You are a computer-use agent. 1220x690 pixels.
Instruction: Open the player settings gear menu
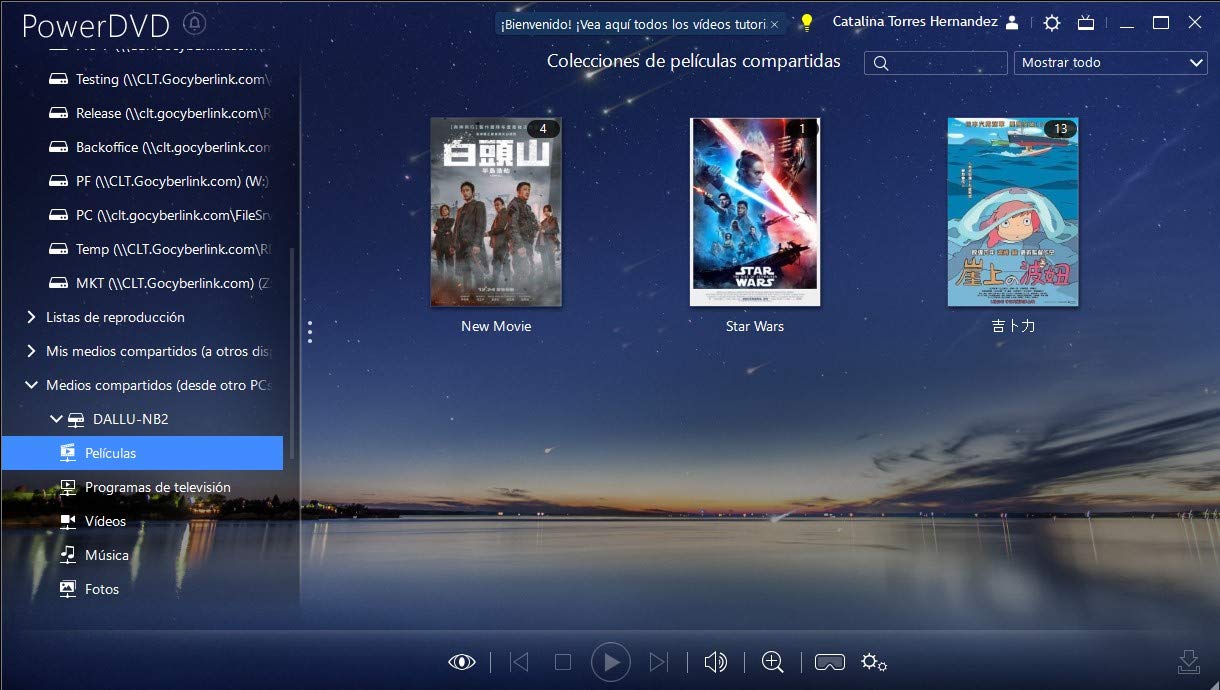tap(874, 661)
